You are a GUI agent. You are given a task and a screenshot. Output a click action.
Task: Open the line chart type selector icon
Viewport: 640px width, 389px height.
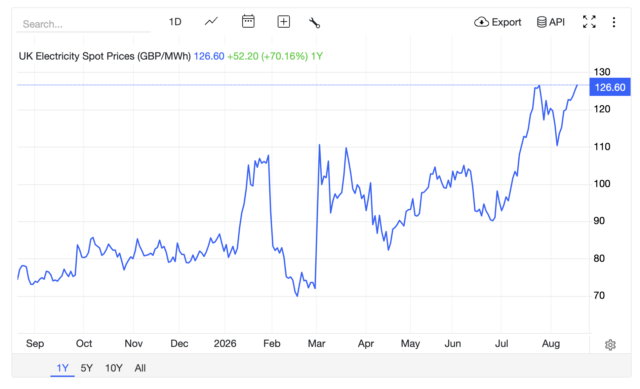tap(211, 21)
